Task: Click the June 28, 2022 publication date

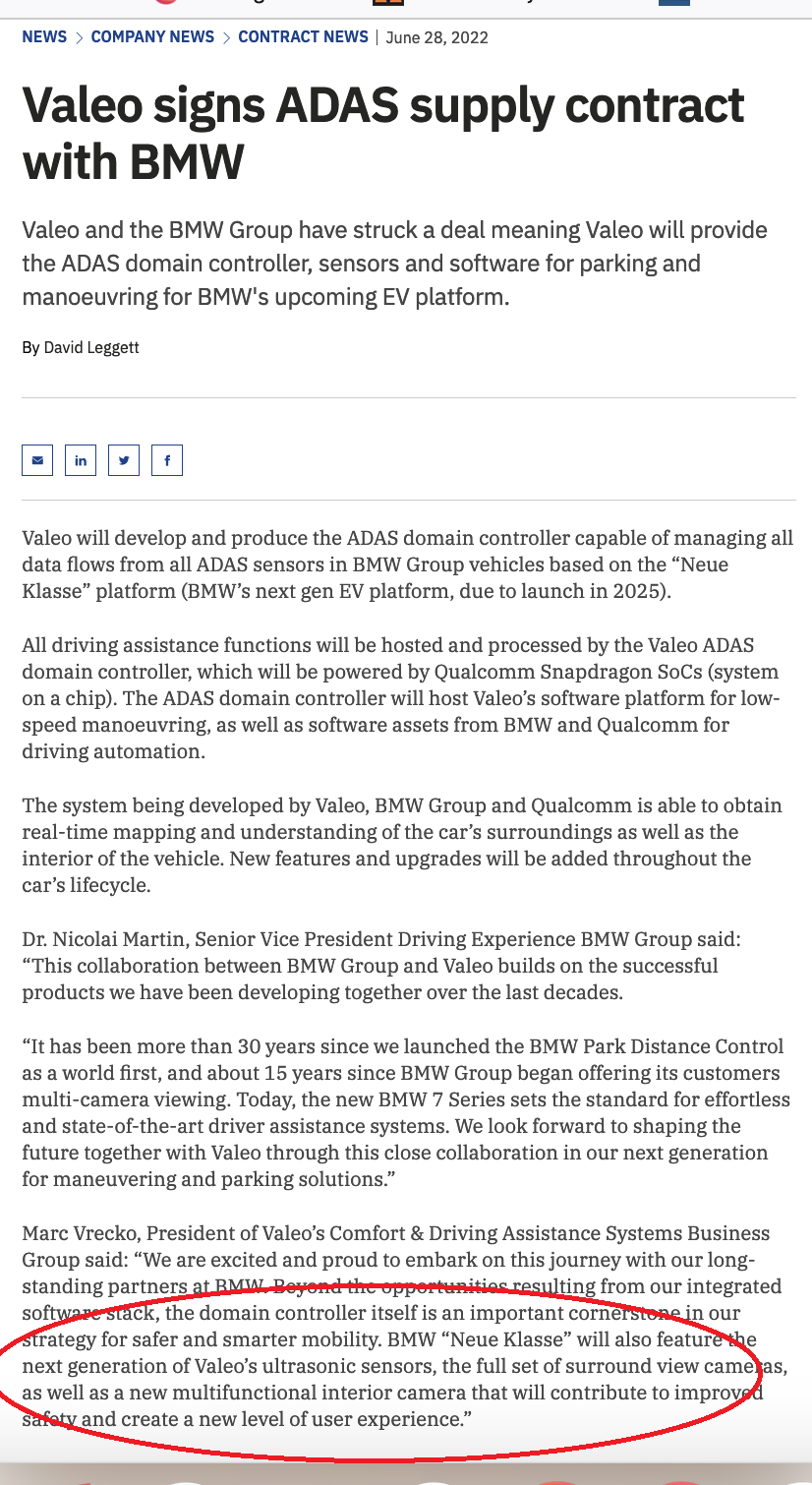Action: point(437,38)
